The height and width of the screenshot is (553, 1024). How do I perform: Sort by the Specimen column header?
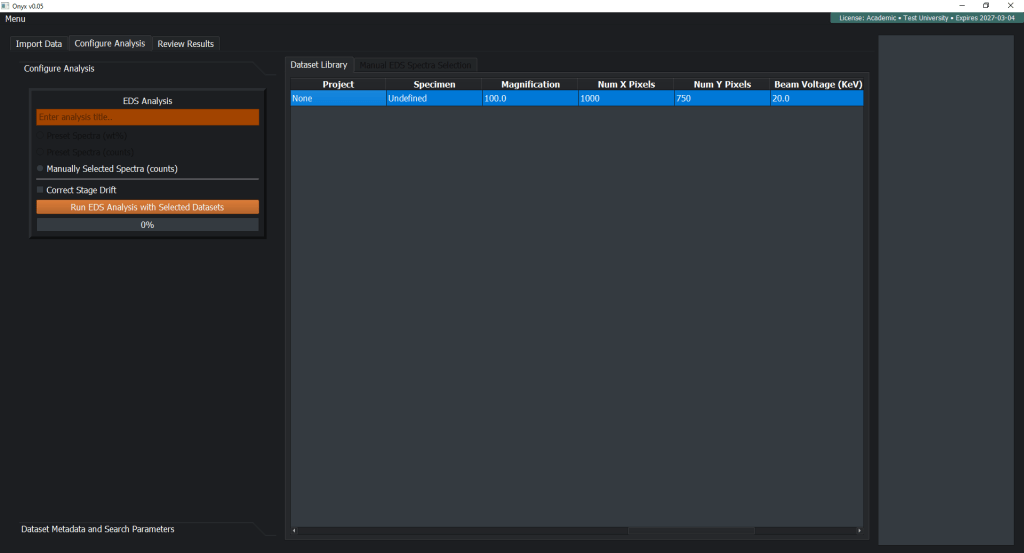pyautogui.click(x=434, y=84)
